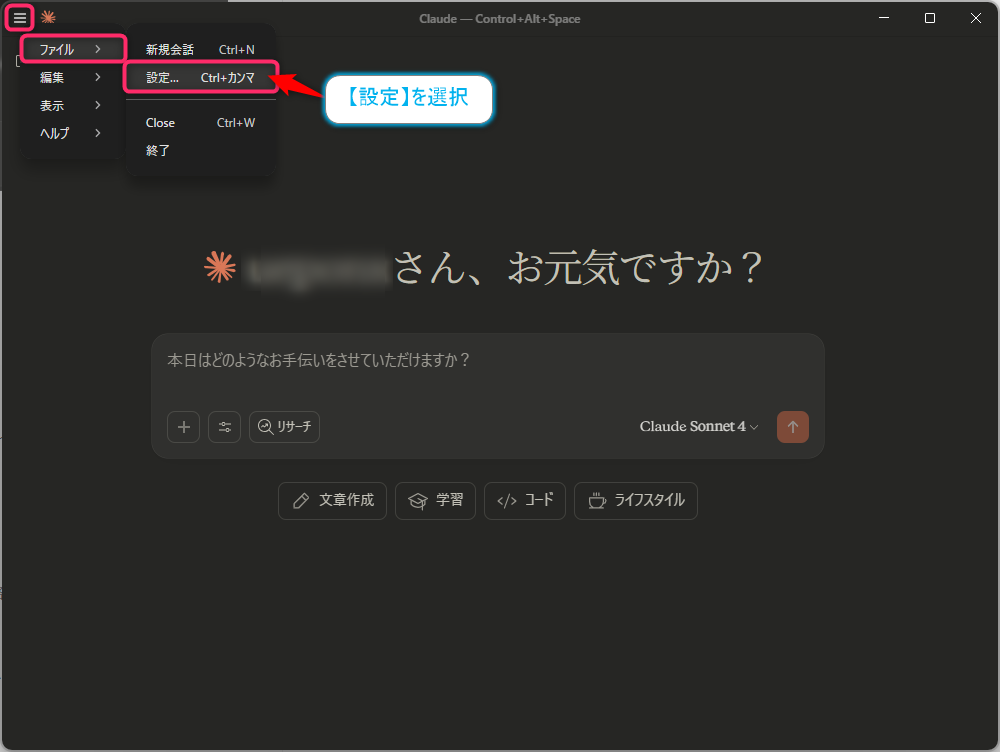Select 新規会話 from the submenu
Screen dimensions: 1000x752
coord(200,49)
